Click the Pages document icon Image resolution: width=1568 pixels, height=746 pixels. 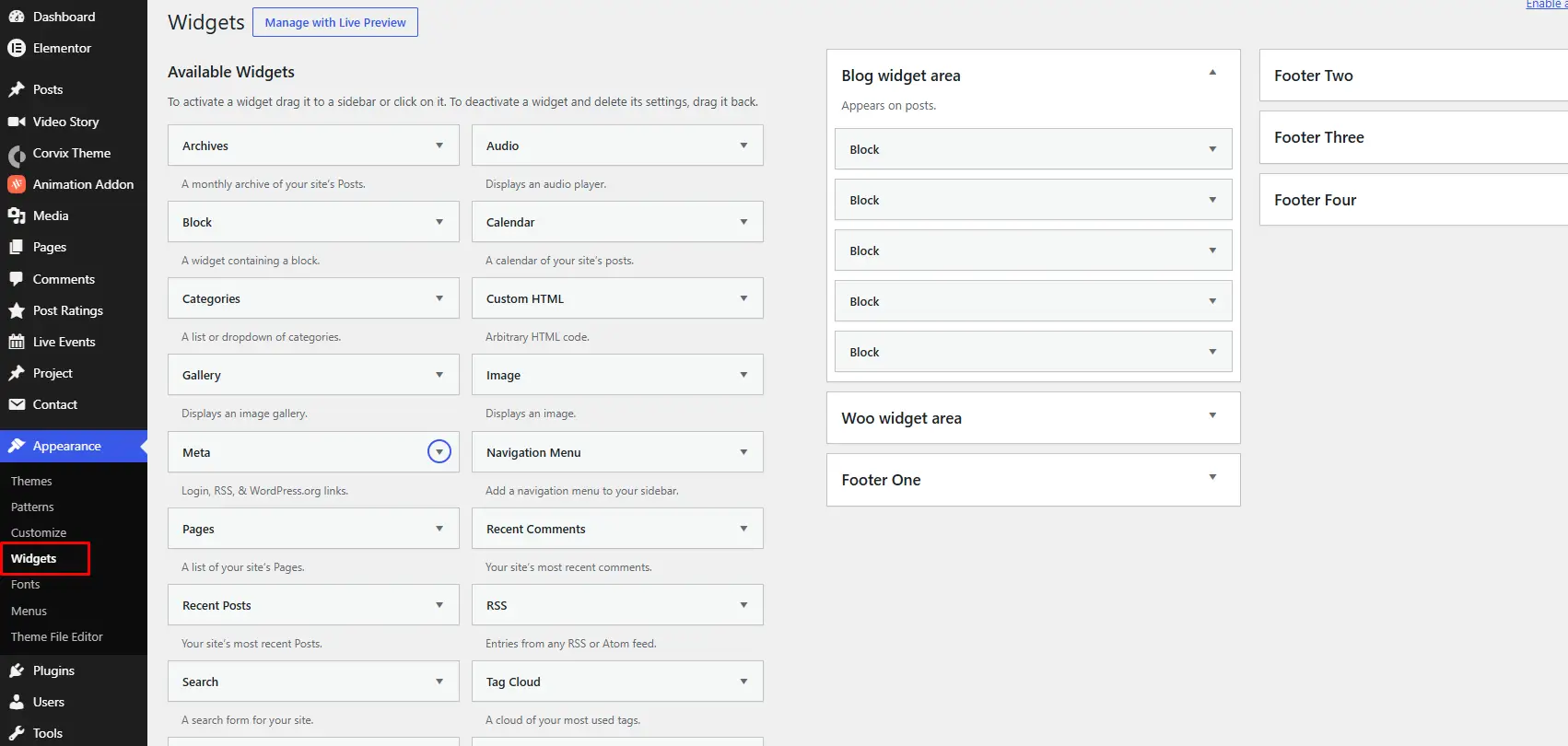click(x=17, y=247)
